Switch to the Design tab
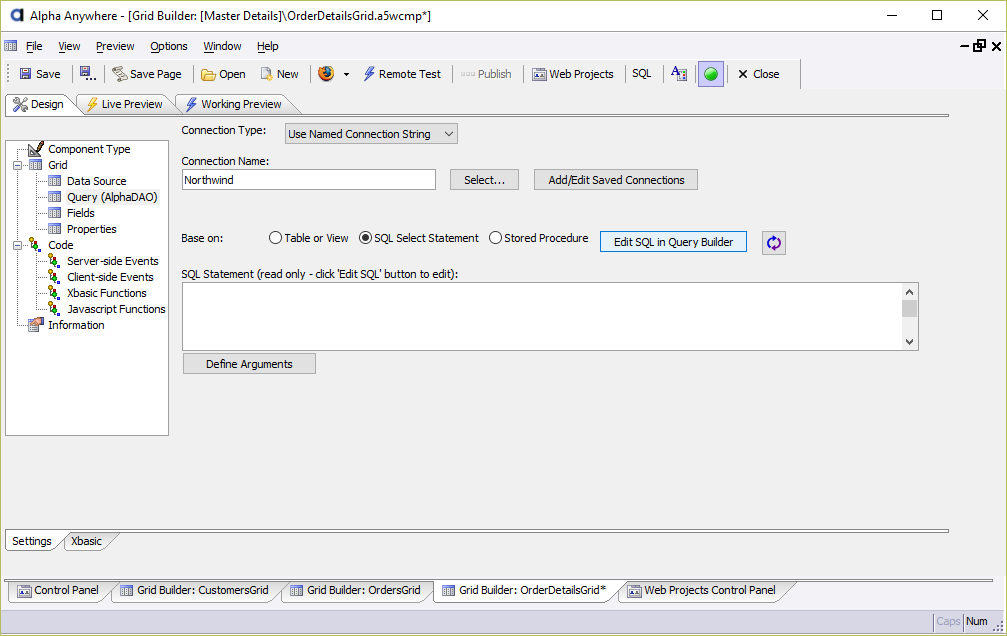This screenshot has width=1007, height=636. [x=40, y=104]
